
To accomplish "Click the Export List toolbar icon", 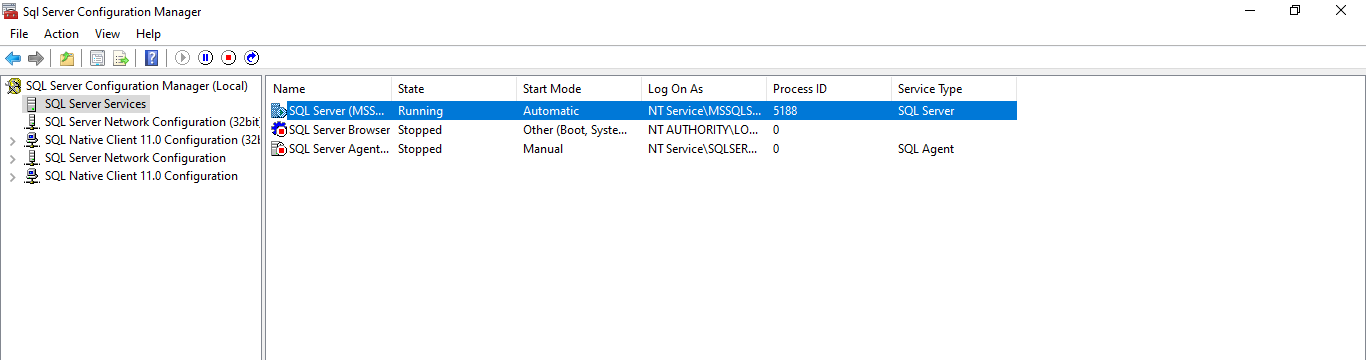I will [121, 58].
